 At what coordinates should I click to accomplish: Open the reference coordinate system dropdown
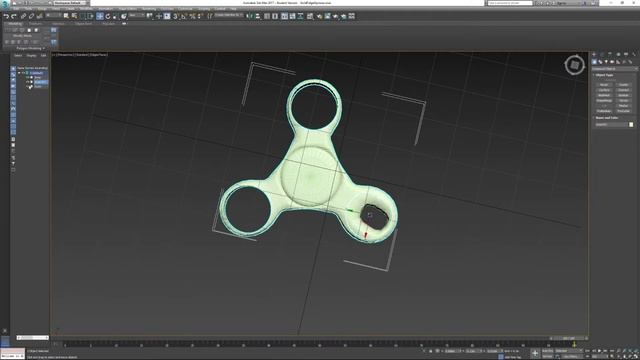coord(137,15)
